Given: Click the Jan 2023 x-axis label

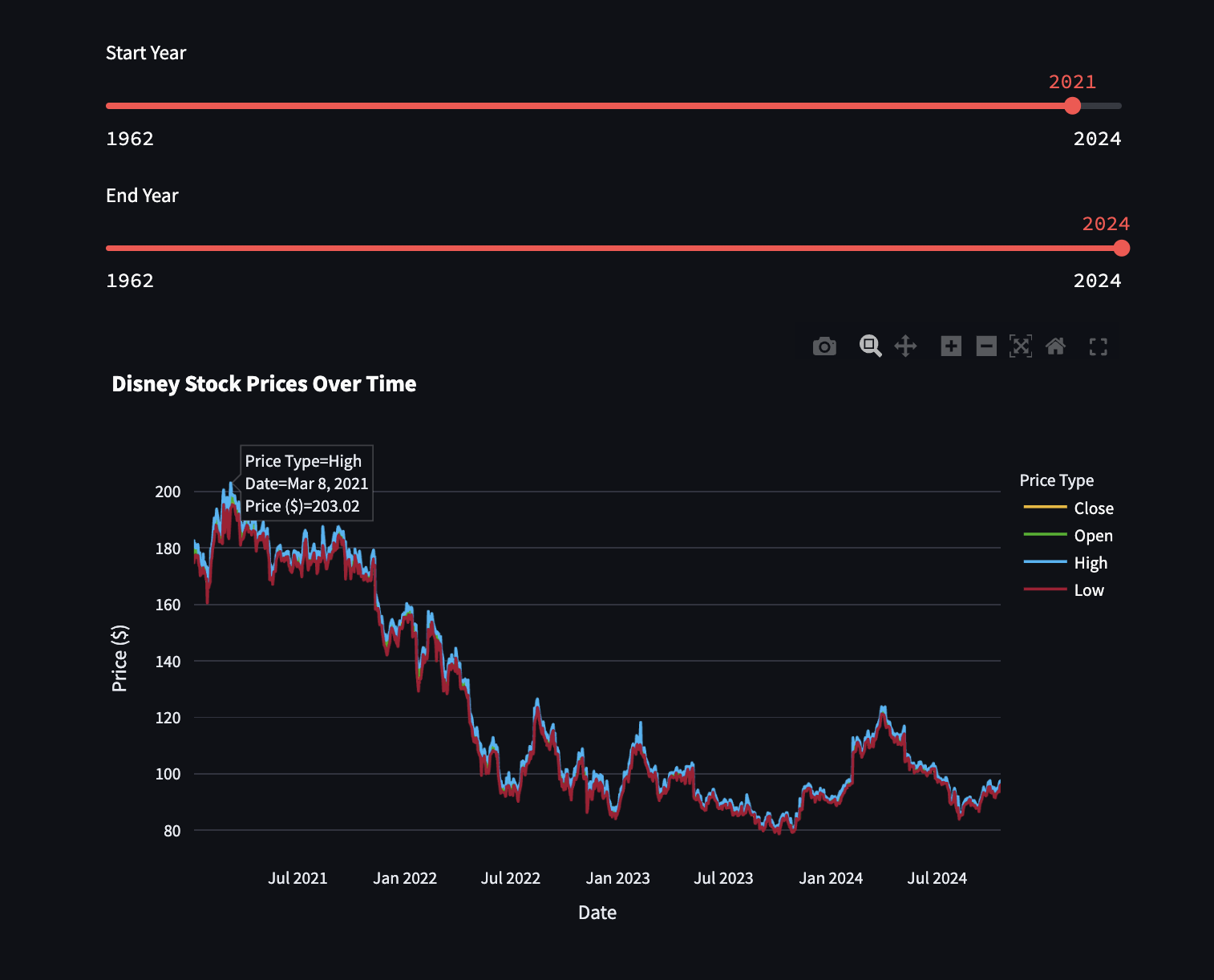Looking at the screenshot, I should point(617,878).
